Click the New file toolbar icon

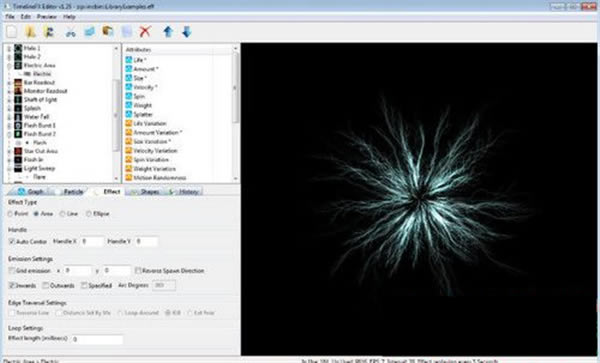12,32
